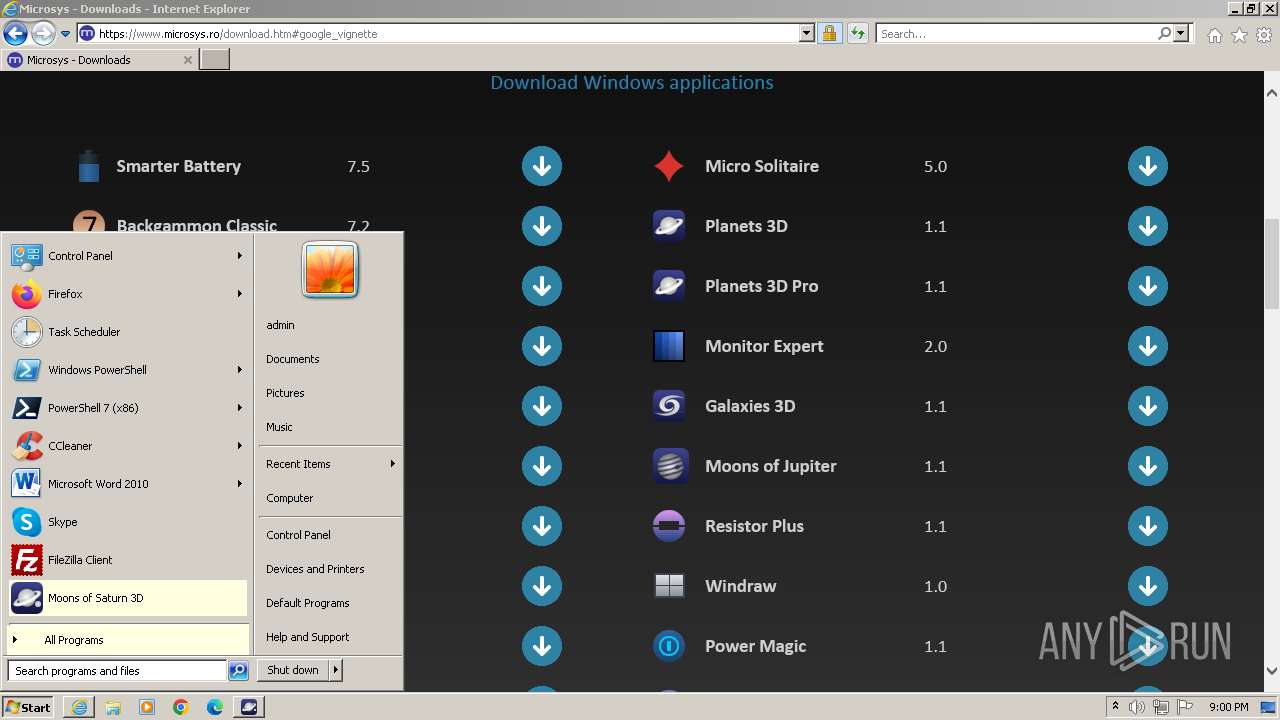The image size is (1280, 720).
Task: Open Favorites star icon
Action: coord(1239,35)
